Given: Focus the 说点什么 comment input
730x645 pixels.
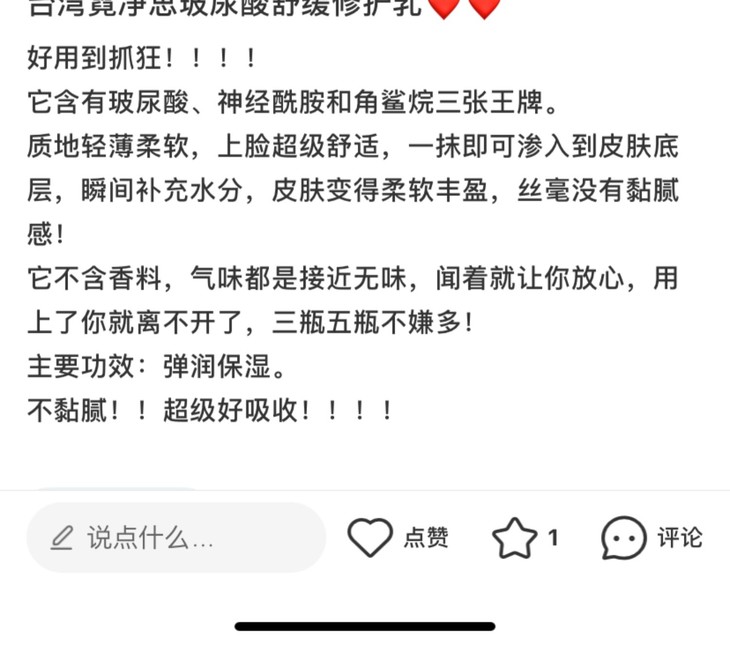Looking at the screenshot, I should [176, 537].
